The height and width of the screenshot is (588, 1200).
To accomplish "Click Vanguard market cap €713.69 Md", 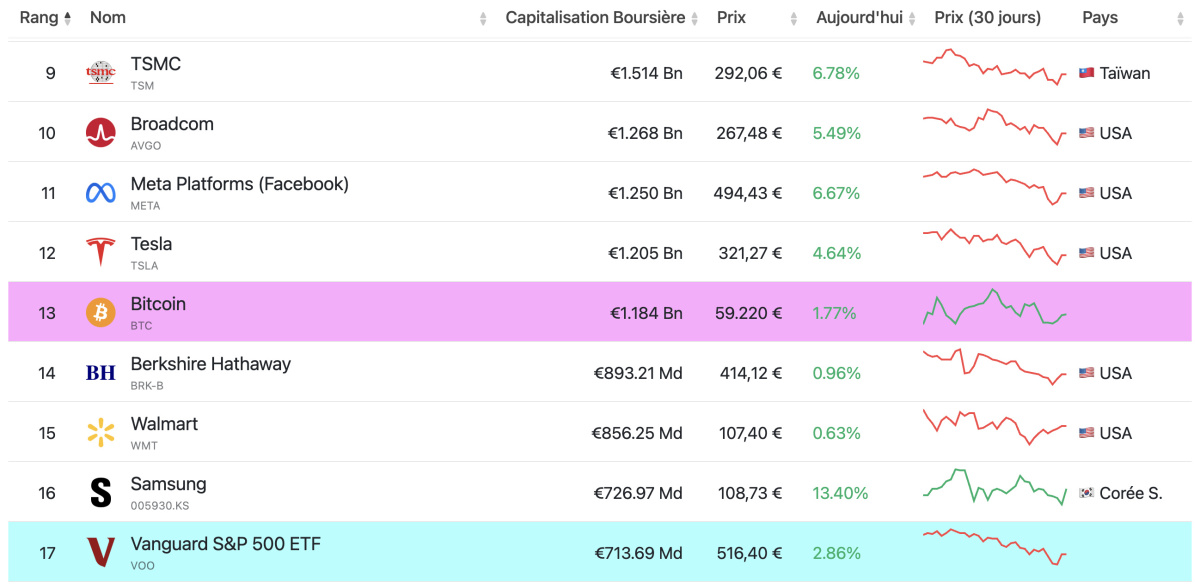I will tap(638, 553).
